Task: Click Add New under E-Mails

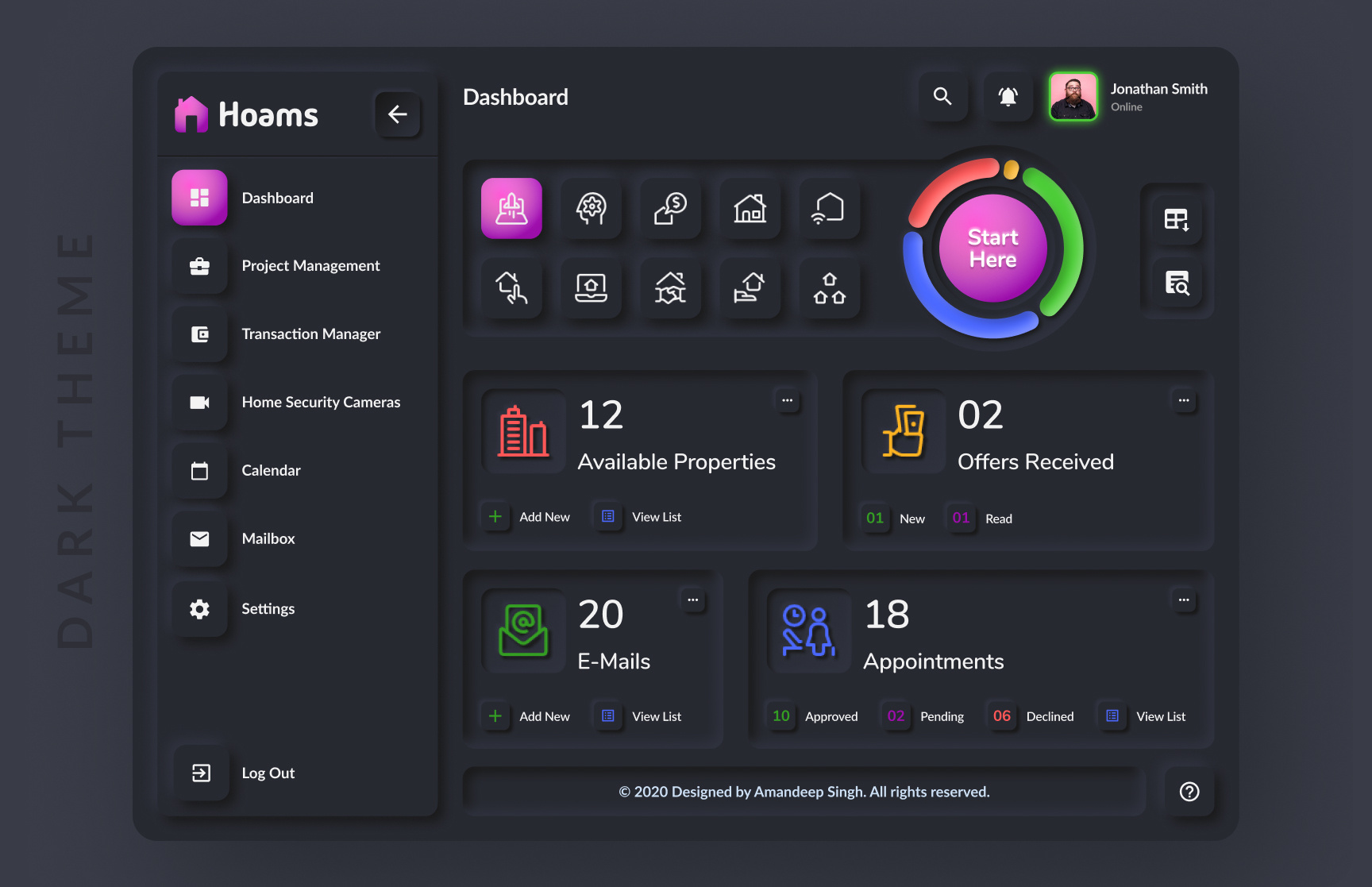Action: [x=526, y=715]
